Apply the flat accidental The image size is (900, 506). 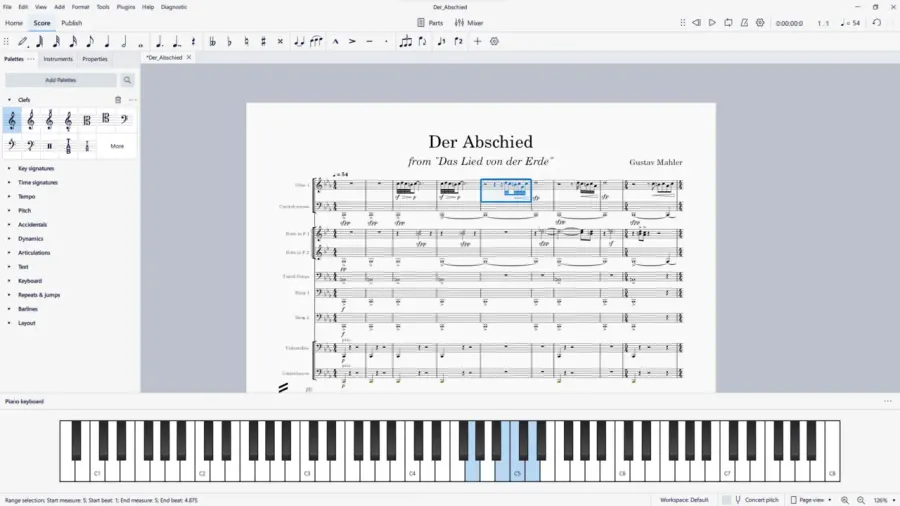229,41
